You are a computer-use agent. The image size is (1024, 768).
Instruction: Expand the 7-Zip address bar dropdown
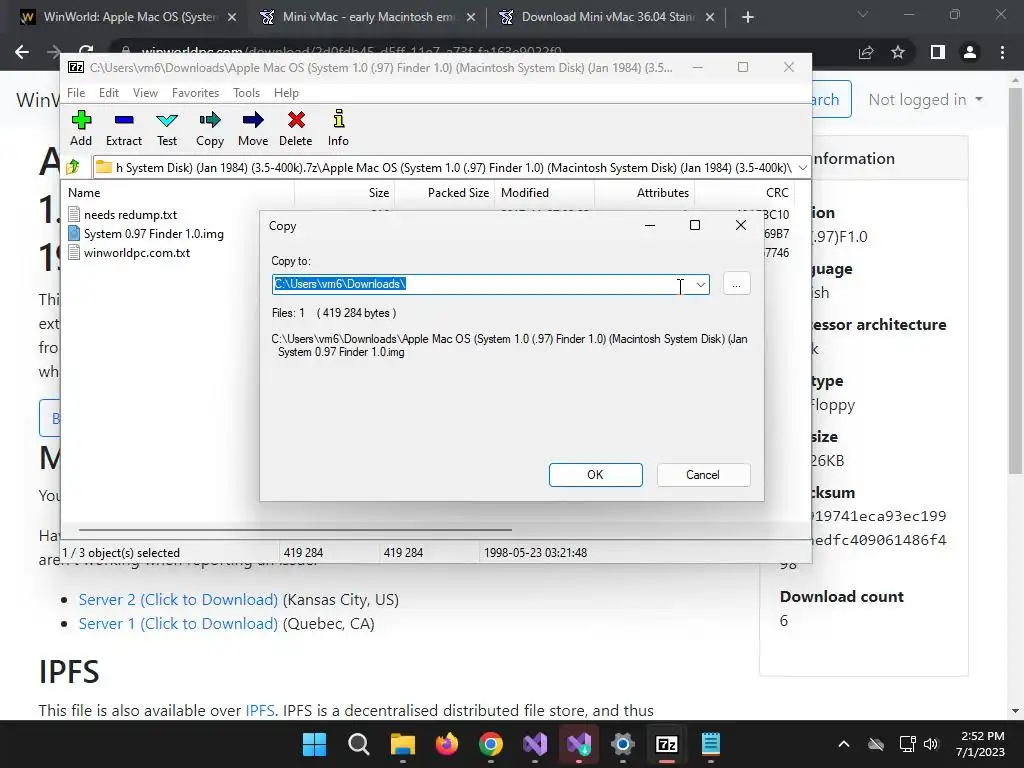tap(803, 168)
